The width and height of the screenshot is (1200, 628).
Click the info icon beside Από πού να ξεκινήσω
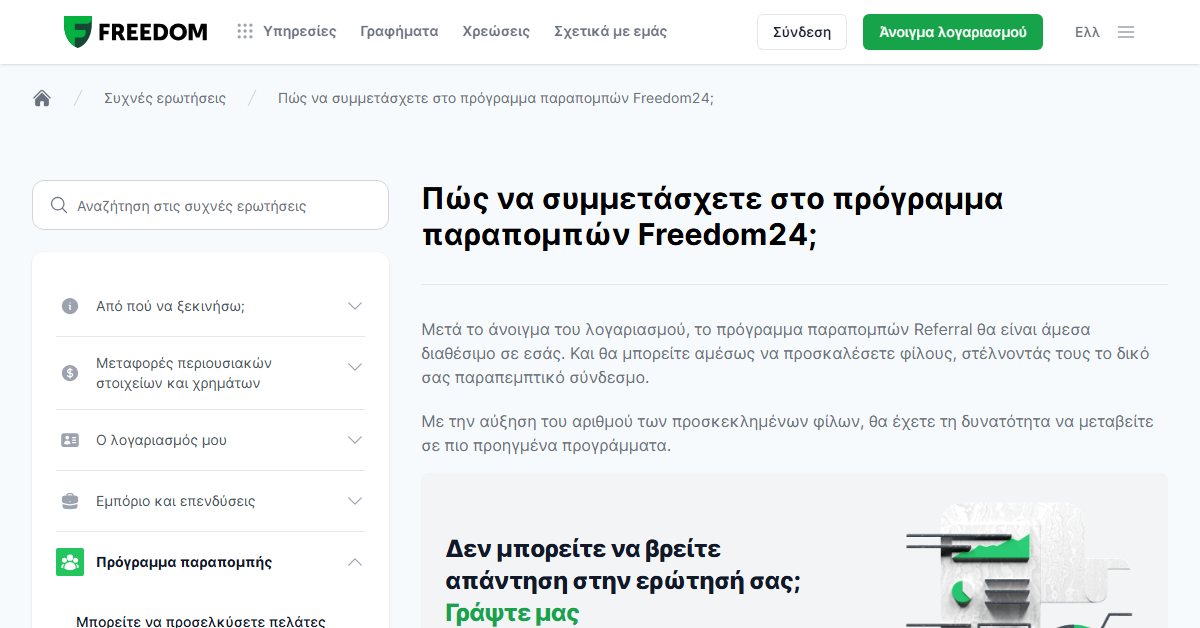pyautogui.click(x=70, y=306)
